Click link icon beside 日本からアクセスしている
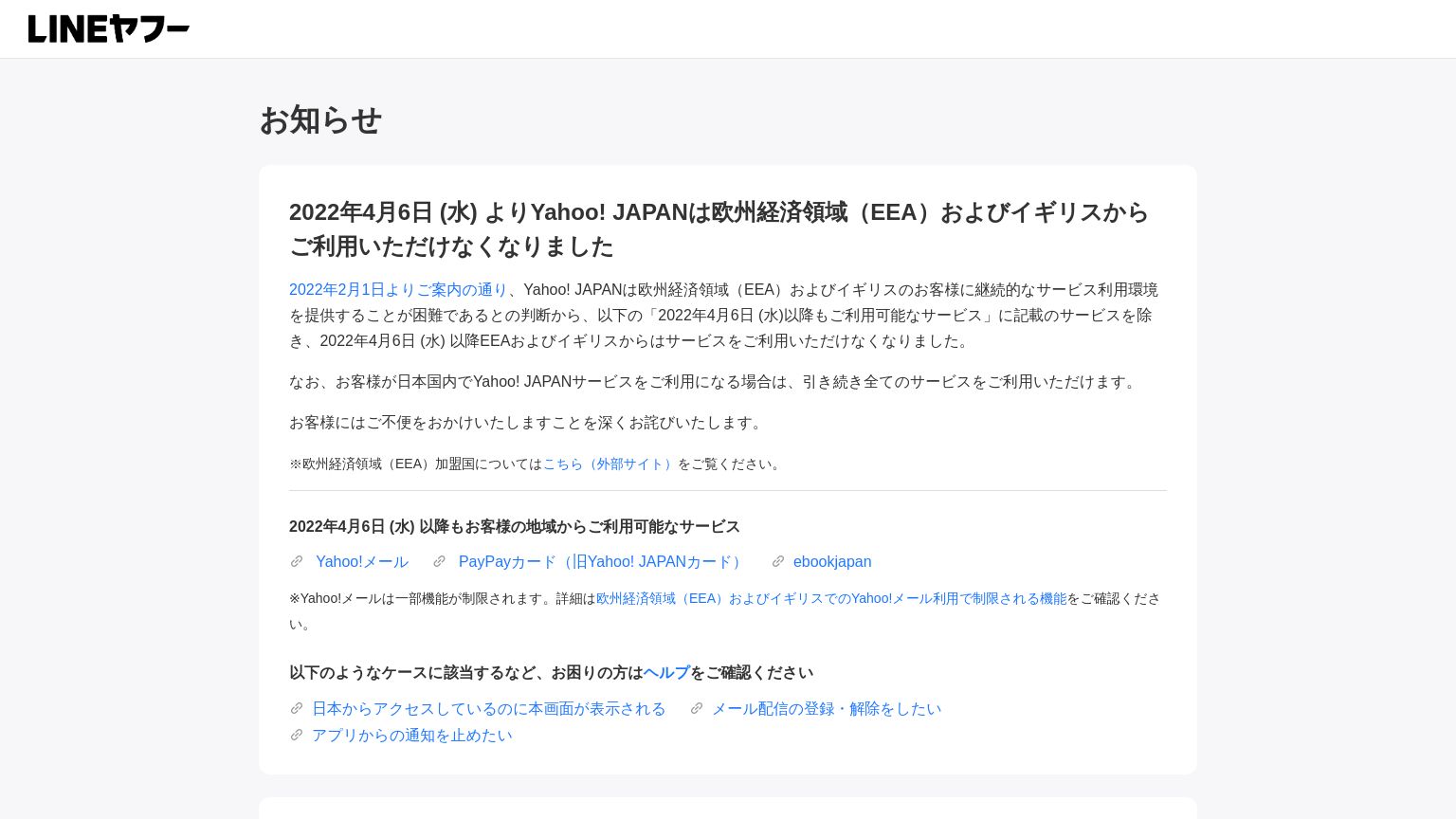 click(x=297, y=709)
